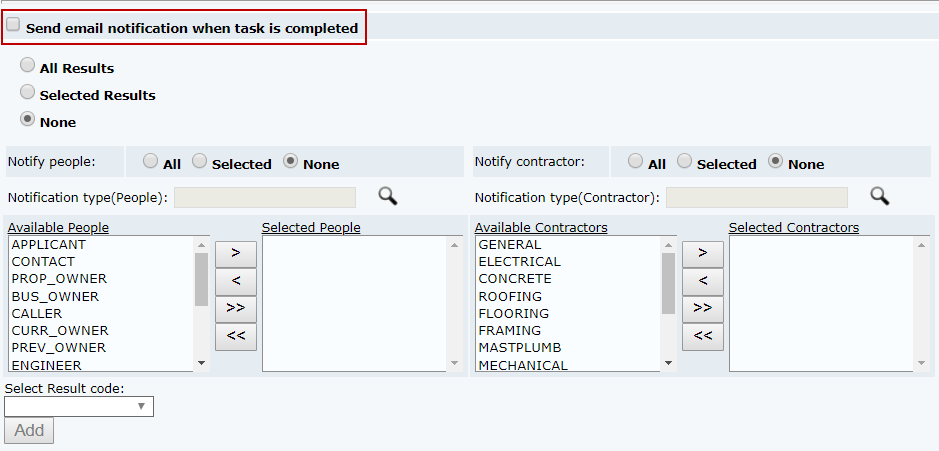
Task: Choose the Selected Results radio option
Action: (x=28, y=92)
